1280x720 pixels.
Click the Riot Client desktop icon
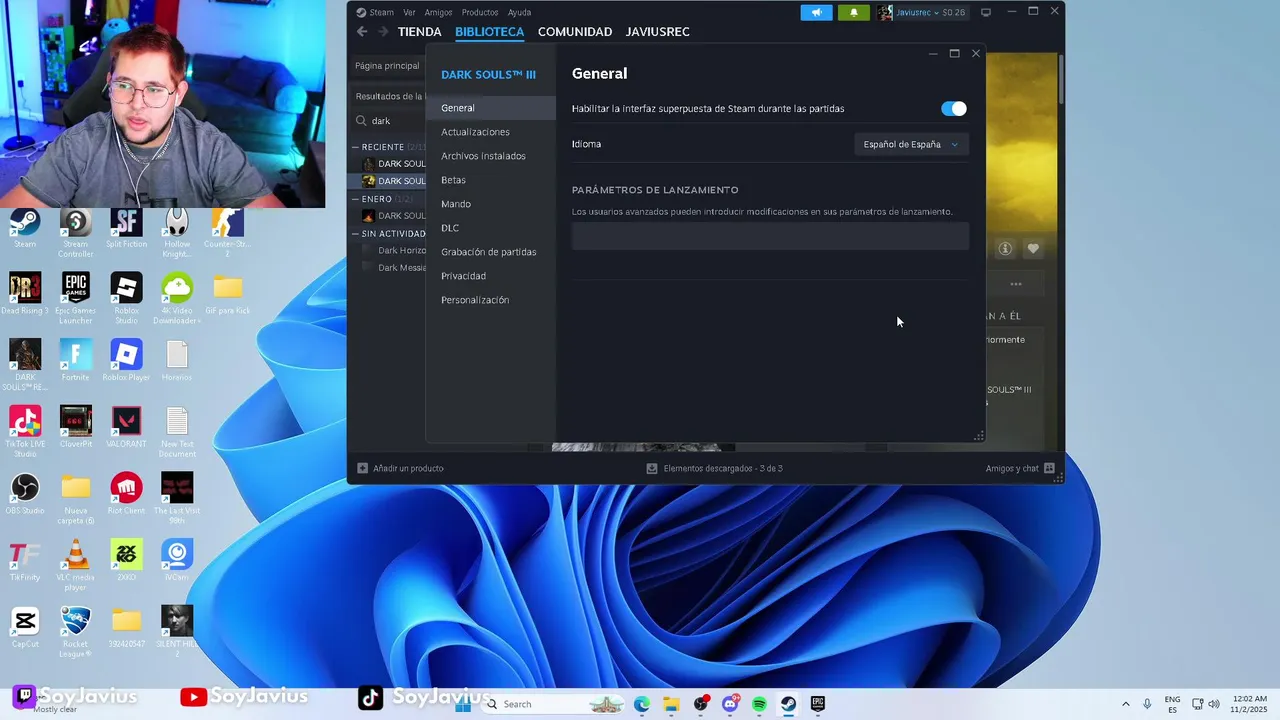[x=126, y=495]
